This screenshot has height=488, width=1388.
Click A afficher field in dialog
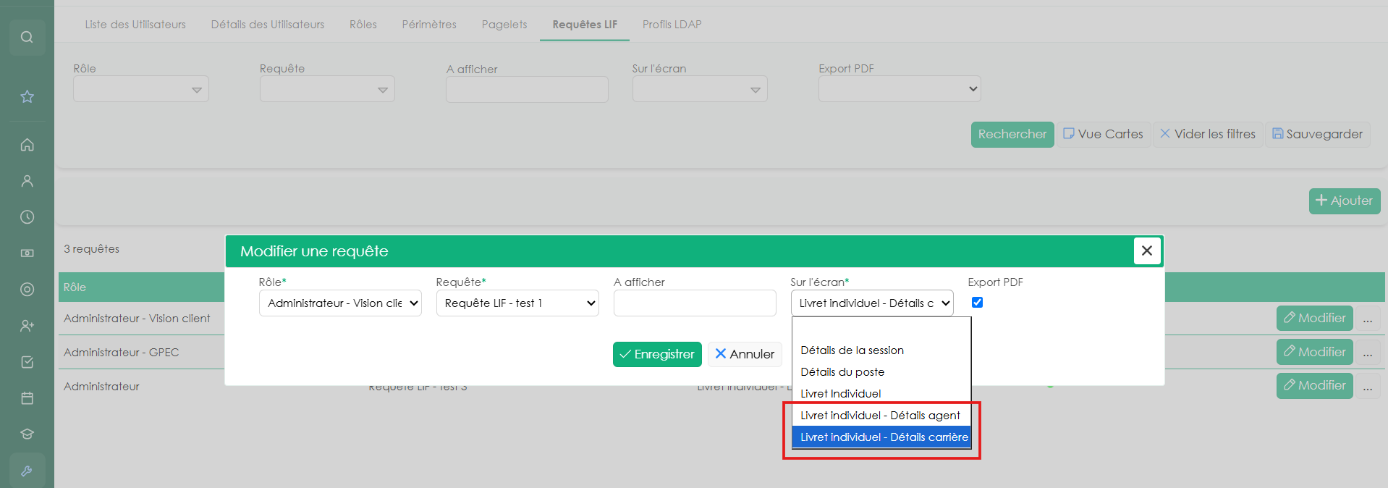click(695, 303)
